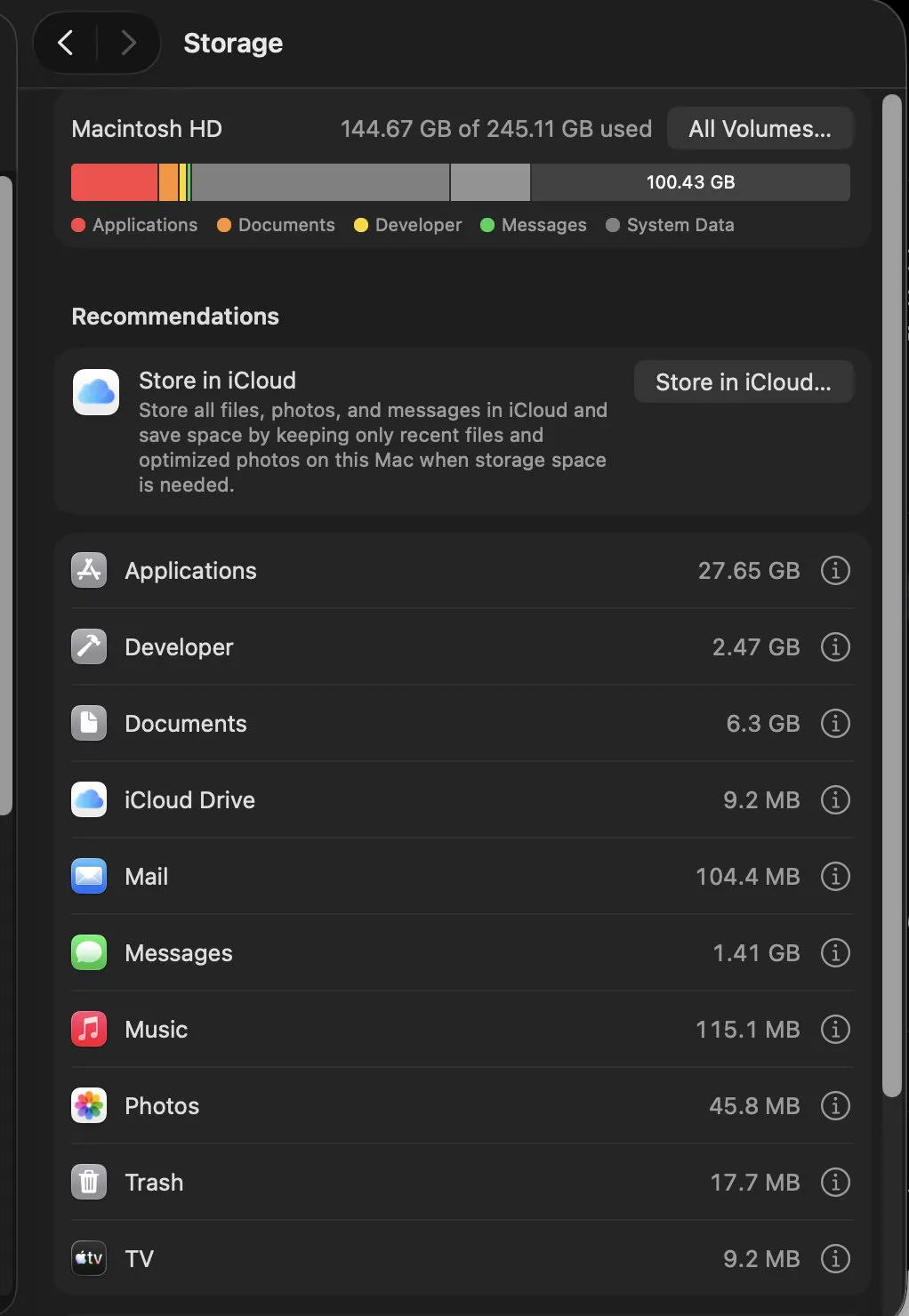Click the gray System Data legend dot
Viewport: 909px width, 1316px height.
click(613, 225)
